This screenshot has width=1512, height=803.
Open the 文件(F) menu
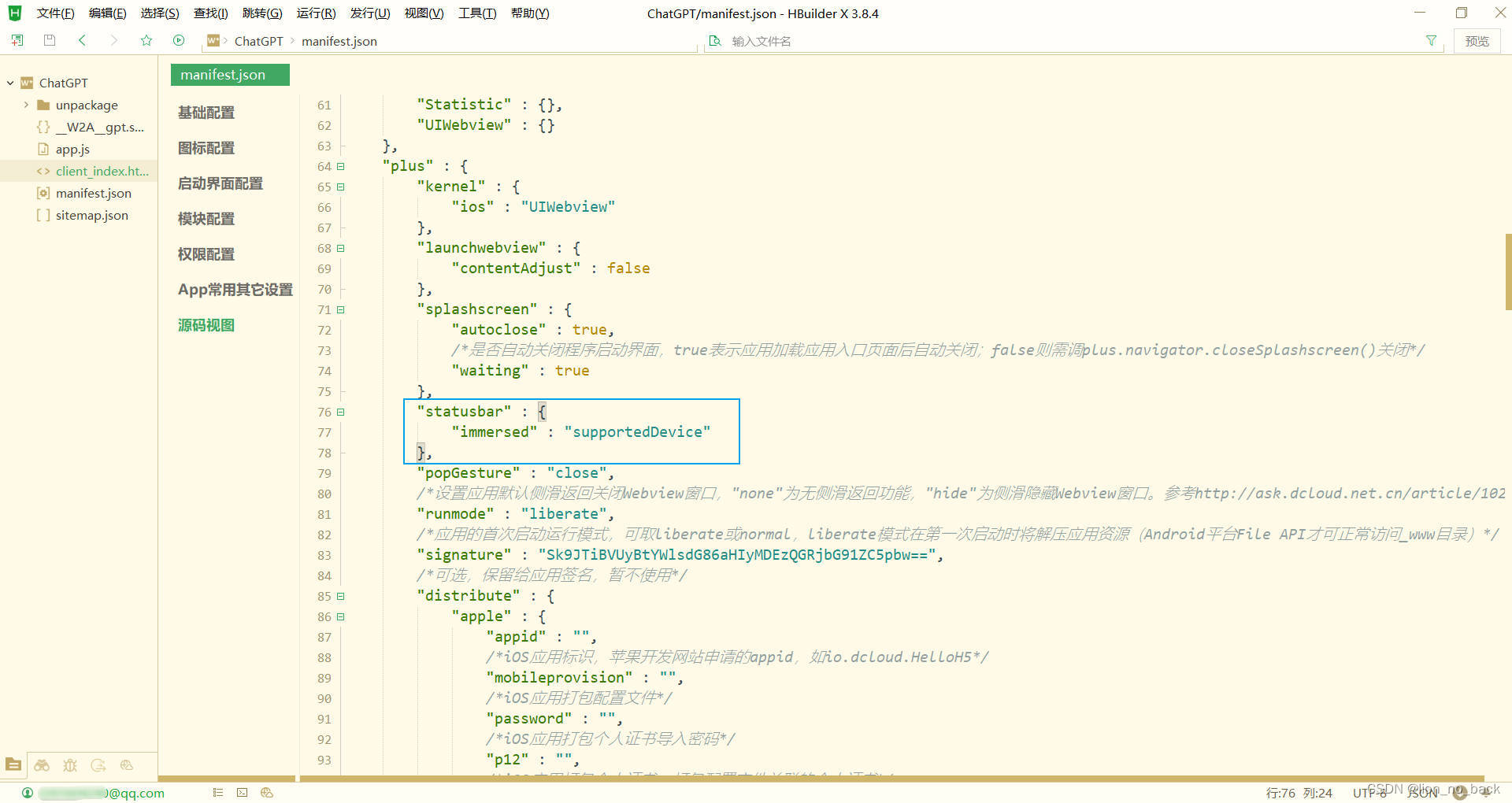click(55, 13)
